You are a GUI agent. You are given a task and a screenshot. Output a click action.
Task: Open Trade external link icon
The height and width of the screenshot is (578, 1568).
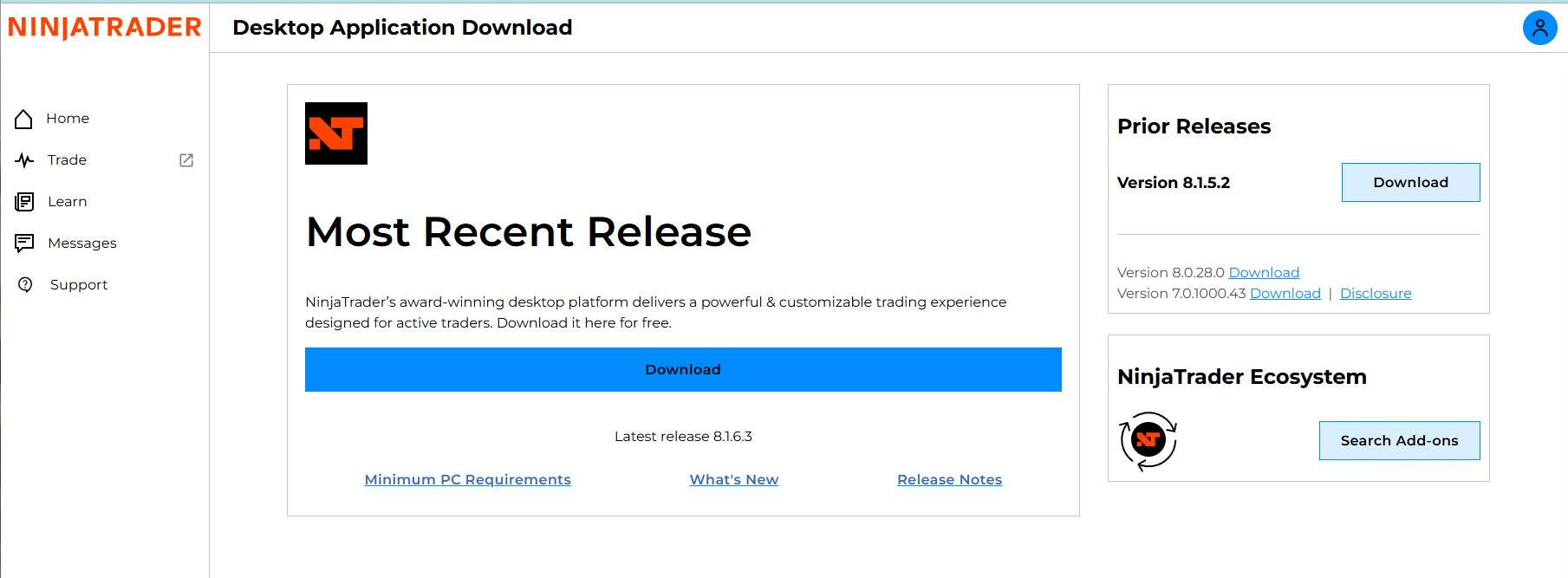tap(186, 160)
